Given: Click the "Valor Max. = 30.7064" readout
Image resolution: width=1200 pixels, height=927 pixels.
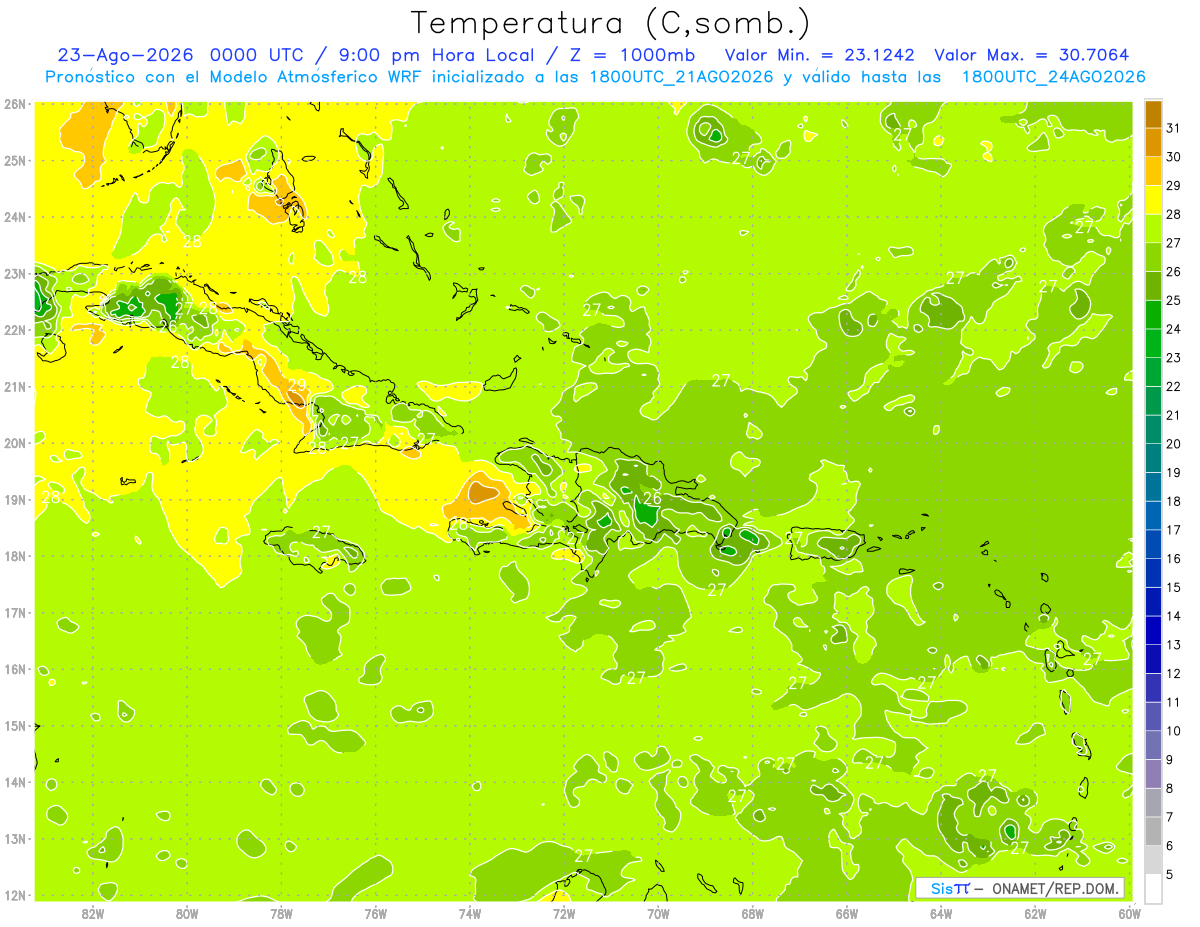Looking at the screenshot, I should (1034, 55).
